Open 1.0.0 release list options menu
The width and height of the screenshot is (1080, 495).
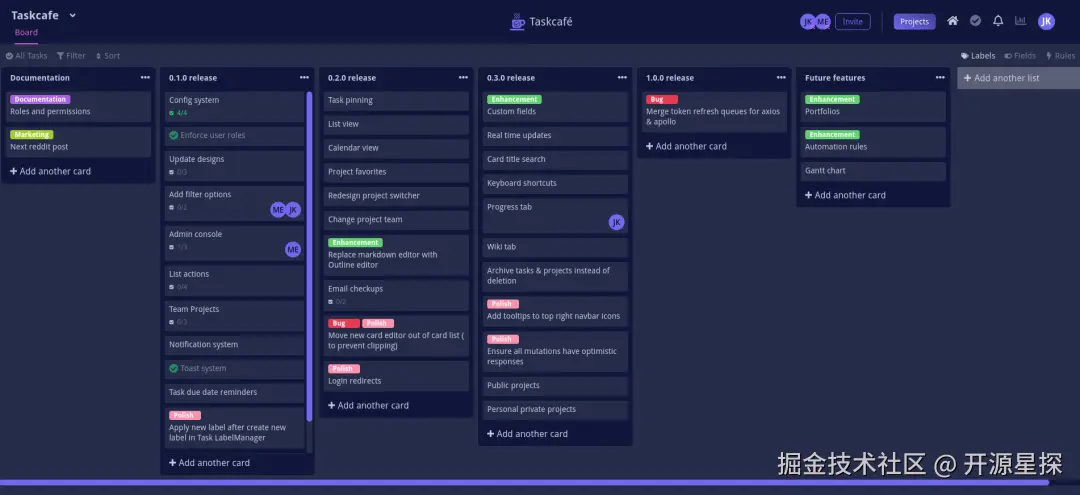[781, 78]
